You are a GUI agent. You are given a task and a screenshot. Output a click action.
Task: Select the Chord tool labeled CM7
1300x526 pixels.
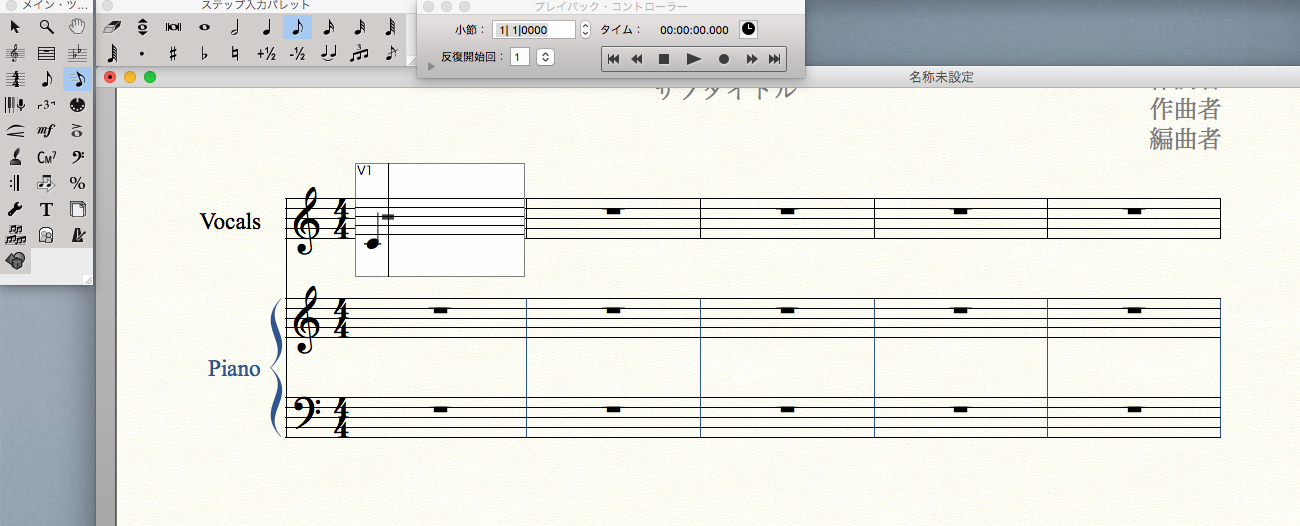(x=46, y=156)
